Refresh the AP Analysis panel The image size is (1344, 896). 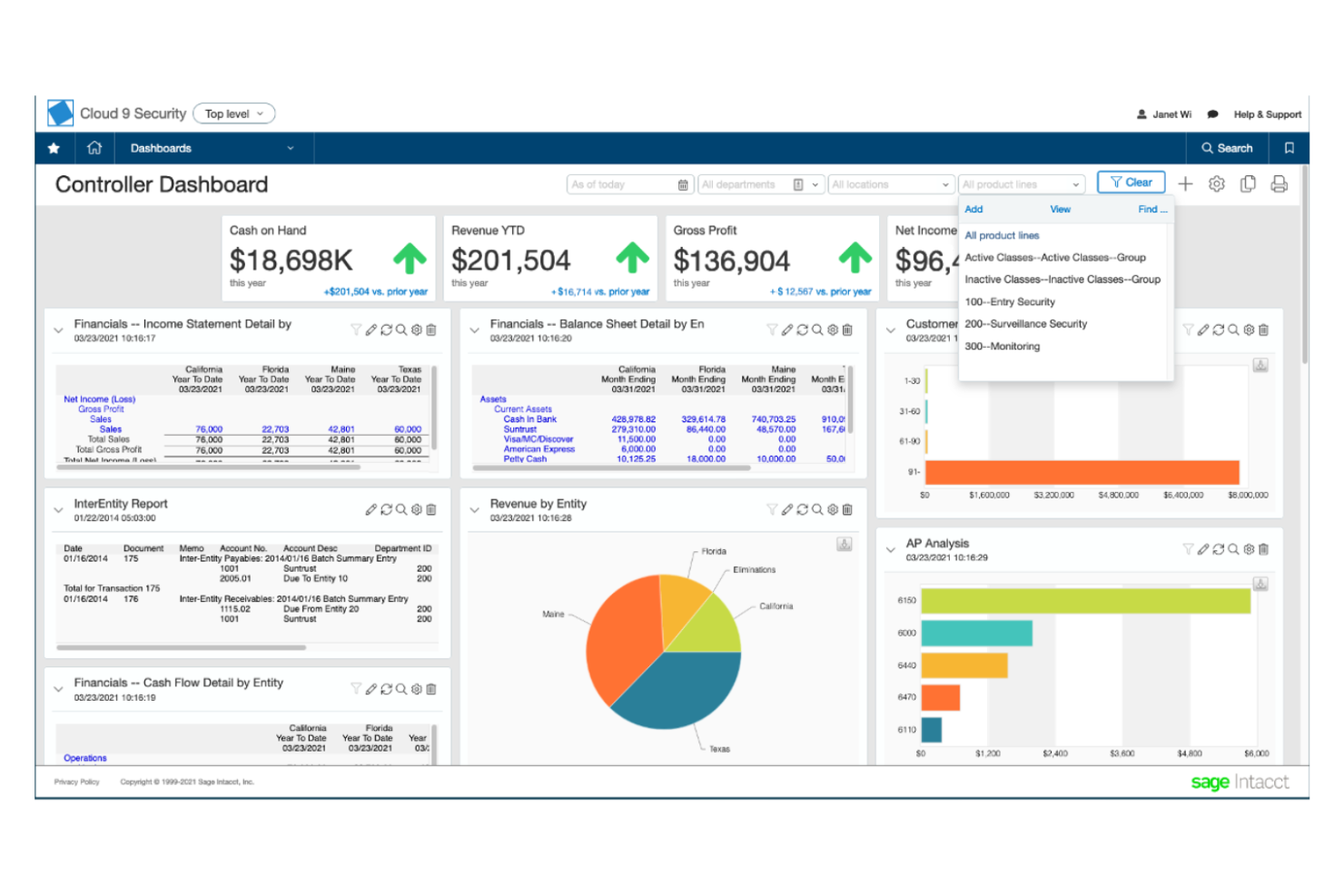[x=1219, y=549]
